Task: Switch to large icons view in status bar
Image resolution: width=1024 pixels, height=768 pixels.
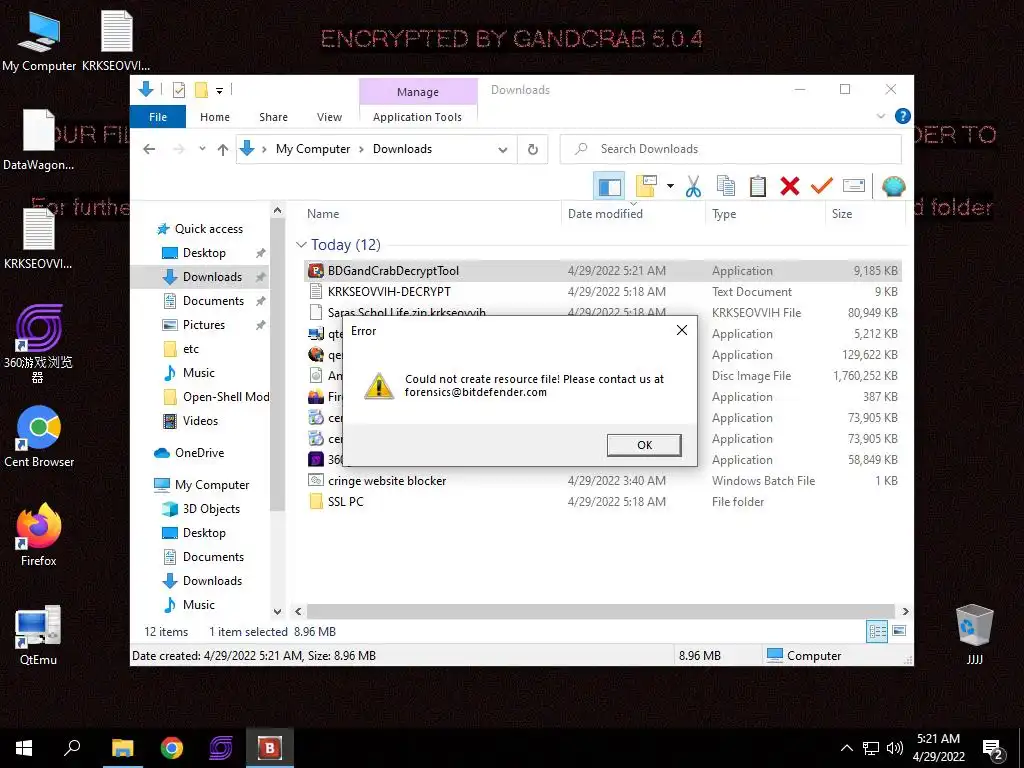Action: (899, 631)
